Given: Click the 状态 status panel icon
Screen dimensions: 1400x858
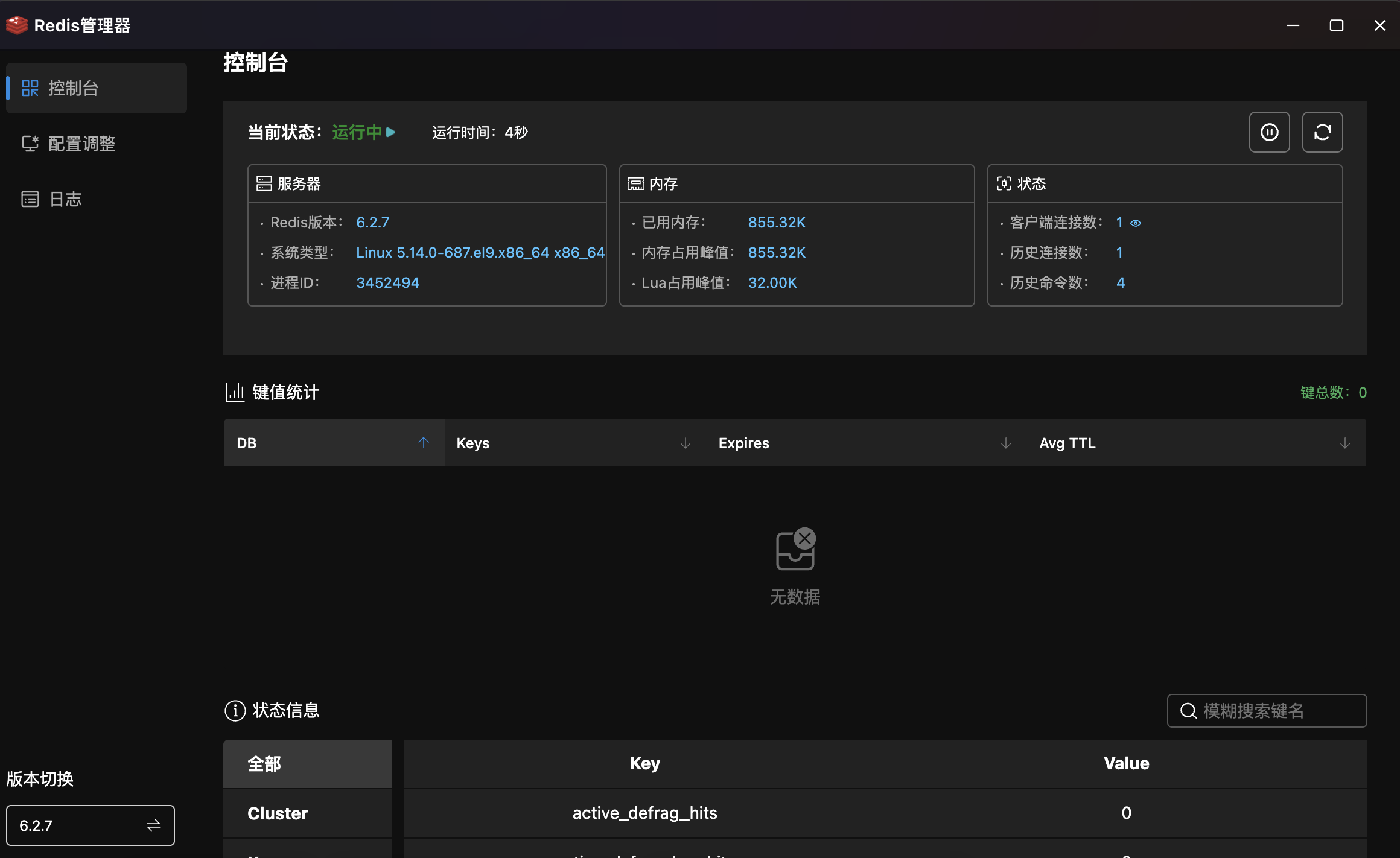Looking at the screenshot, I should pyautogui.click(x=1004, y=183).
